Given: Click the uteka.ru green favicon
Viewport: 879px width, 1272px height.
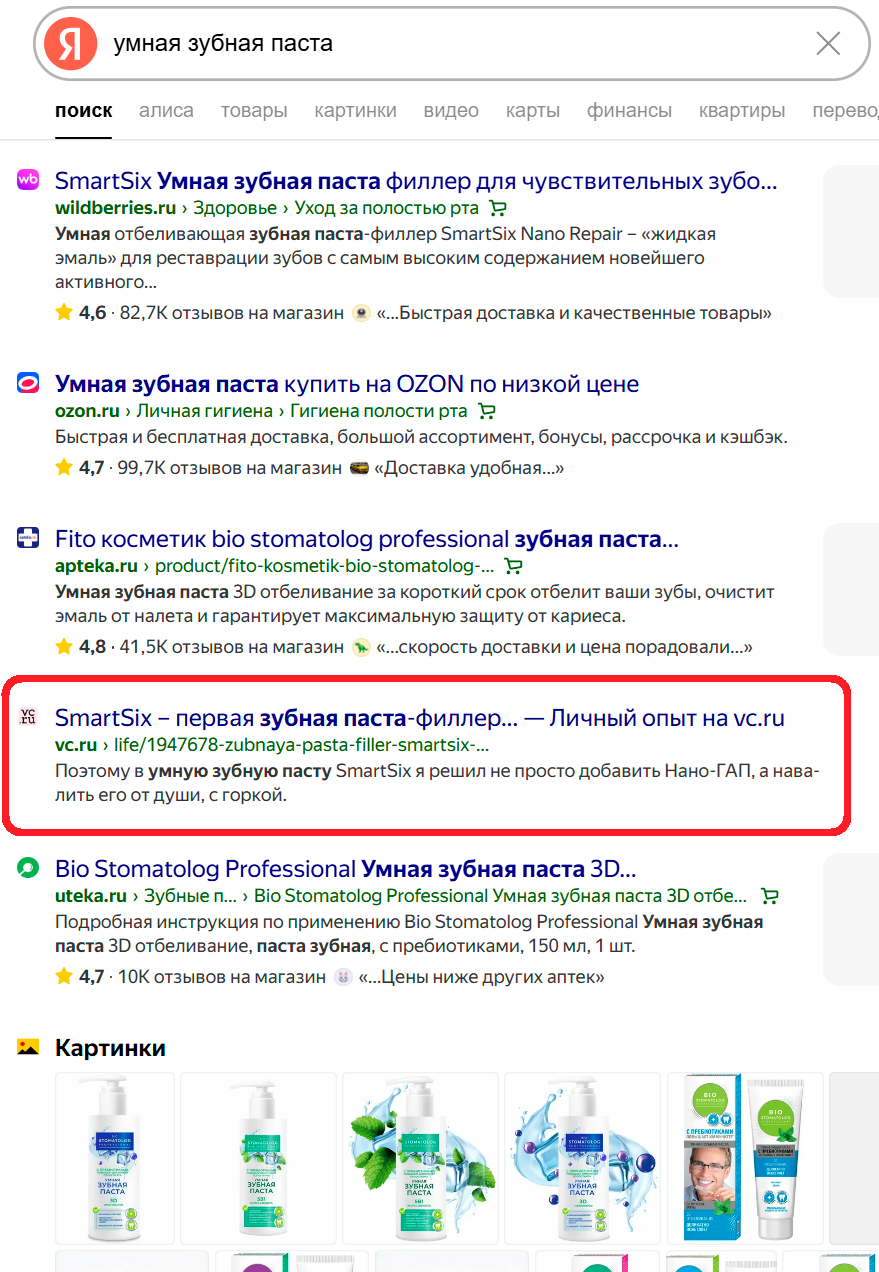Looking at the screenshot, I should [28, 867].
